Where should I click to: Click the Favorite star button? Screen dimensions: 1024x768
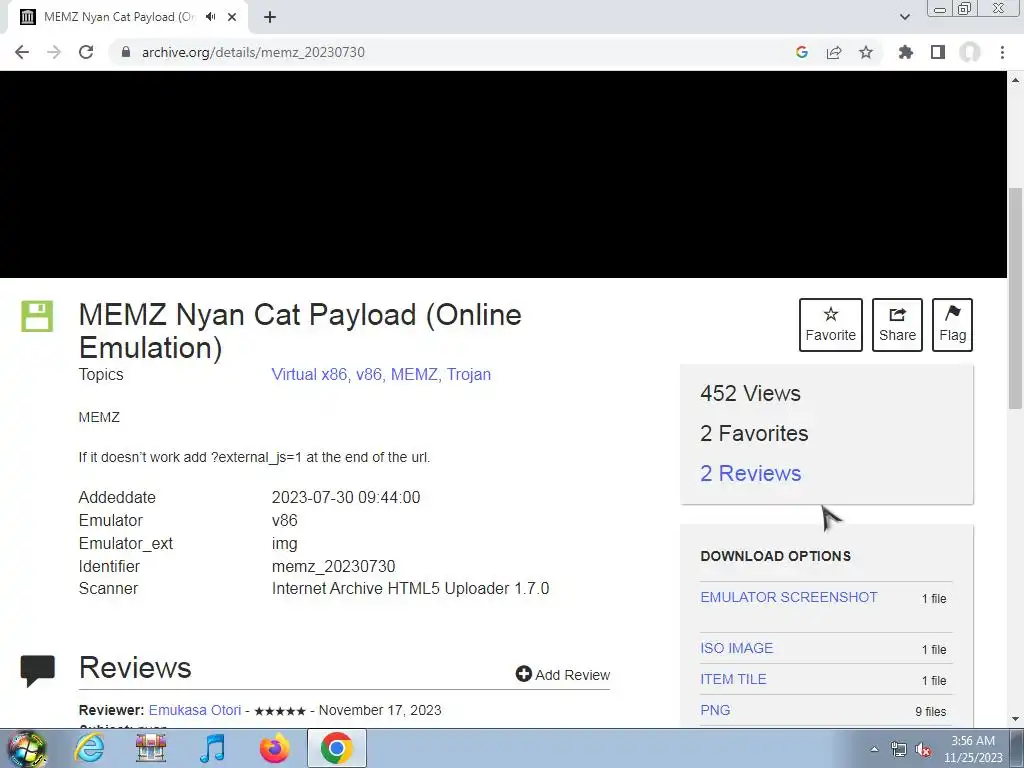point(831,325)
